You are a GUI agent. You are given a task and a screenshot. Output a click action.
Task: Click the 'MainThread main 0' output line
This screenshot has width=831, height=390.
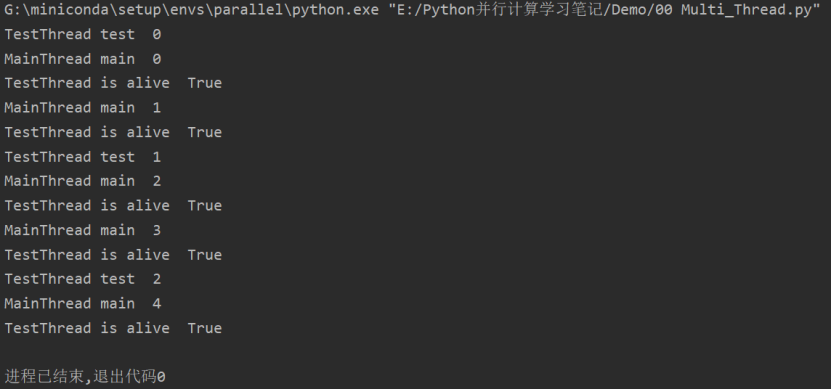[83, 59]
